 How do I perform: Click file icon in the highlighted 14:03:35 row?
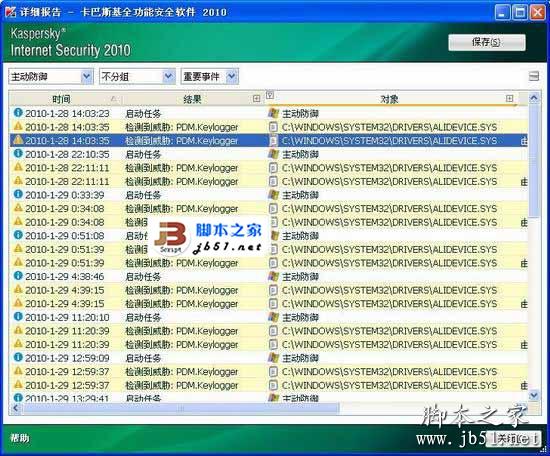pos(273,140)
